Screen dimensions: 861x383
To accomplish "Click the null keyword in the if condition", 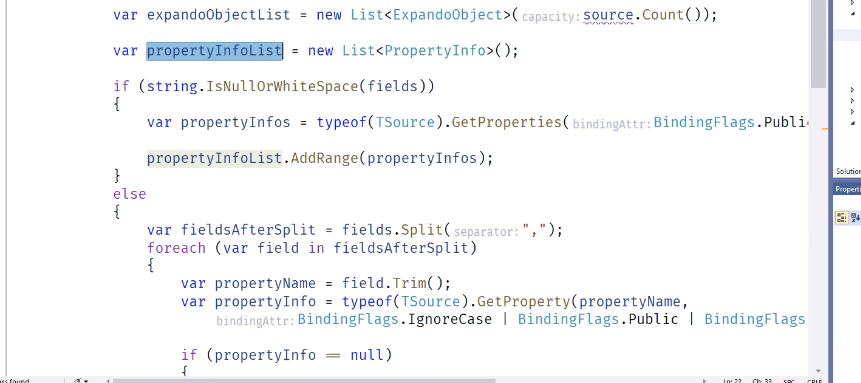I will [367, 355].
